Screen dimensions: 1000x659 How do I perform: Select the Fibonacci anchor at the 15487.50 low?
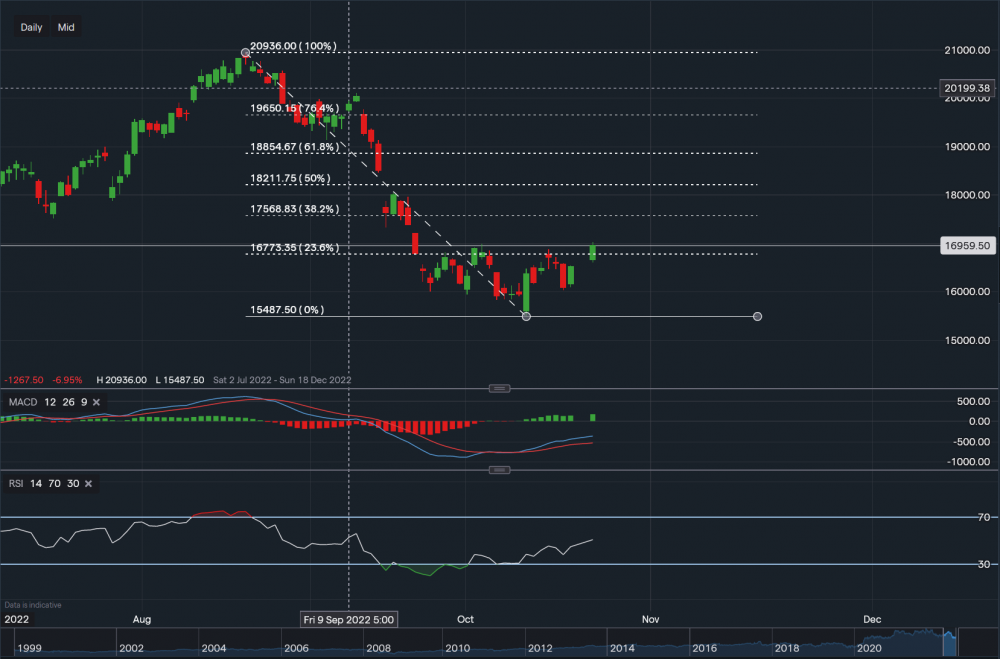(x=526, y=316)
